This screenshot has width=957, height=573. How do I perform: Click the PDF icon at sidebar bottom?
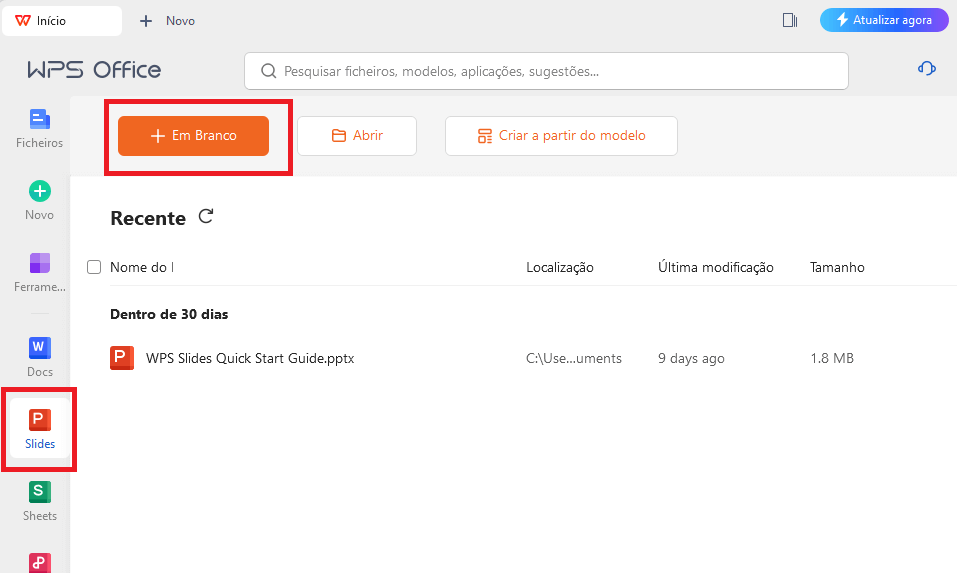click(39, 562)
